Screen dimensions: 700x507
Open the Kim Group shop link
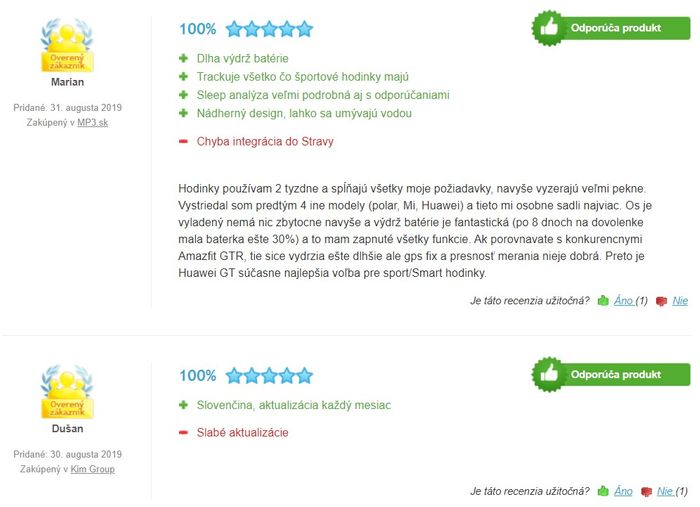pyautogui.click(x=92, y=469)
